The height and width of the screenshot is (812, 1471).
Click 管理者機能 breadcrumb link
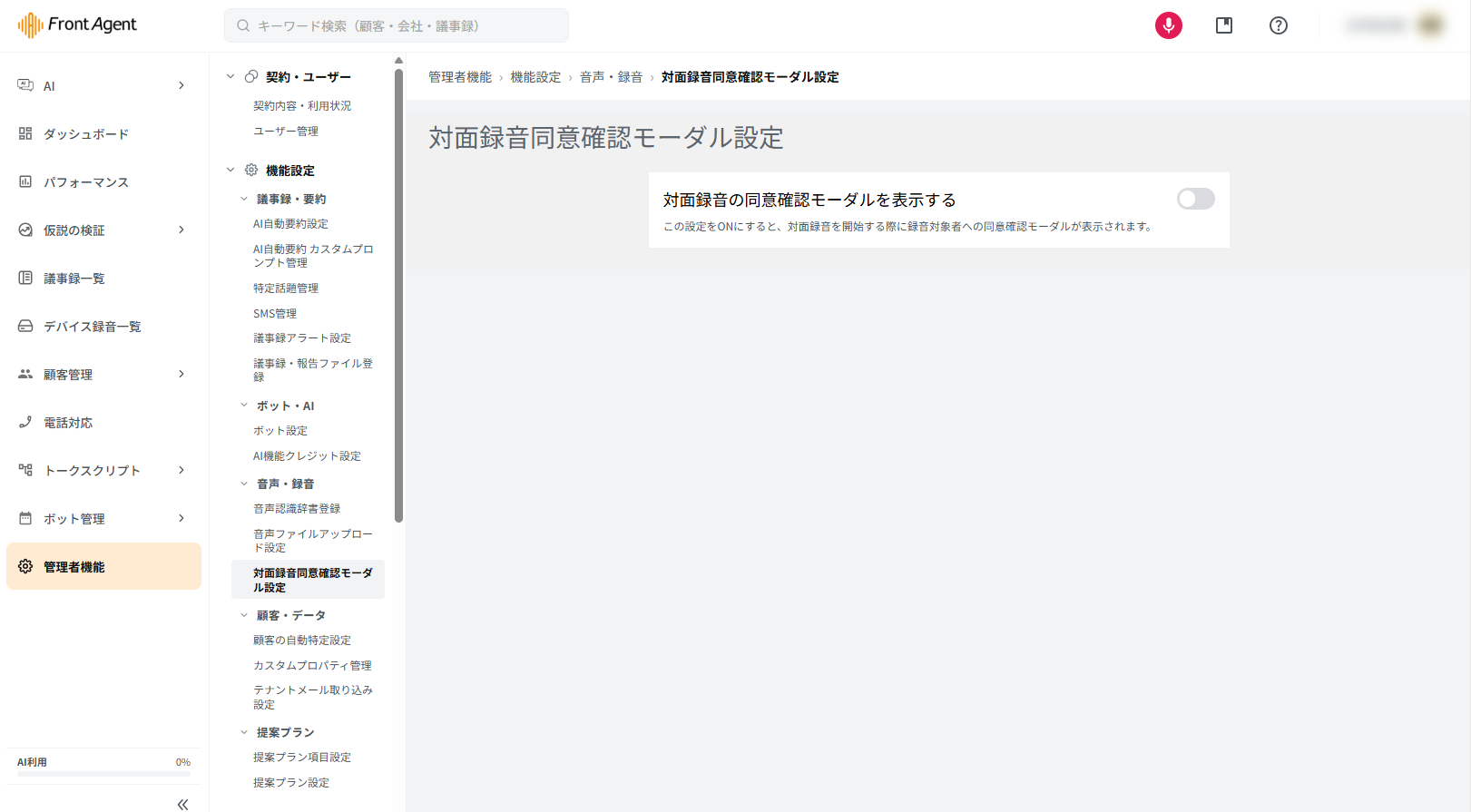click(460, 77)
